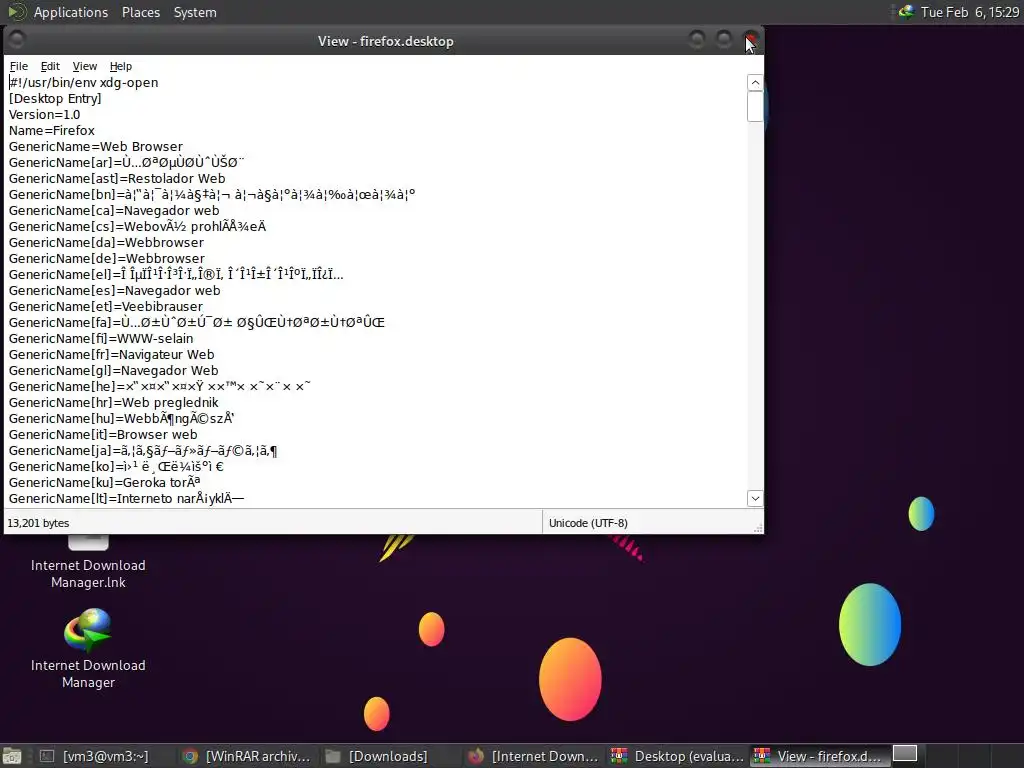
Task: Click the Name=Firefox line
Action: pos(52,131)
